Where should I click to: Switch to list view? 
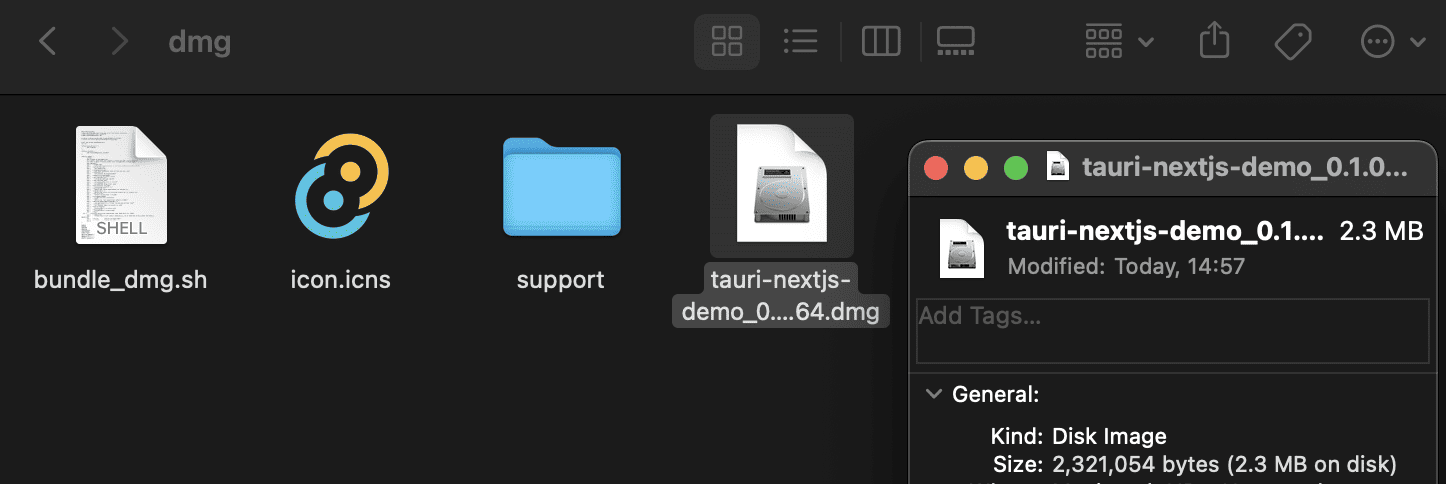pyautogui.click(x=800, y=42)
